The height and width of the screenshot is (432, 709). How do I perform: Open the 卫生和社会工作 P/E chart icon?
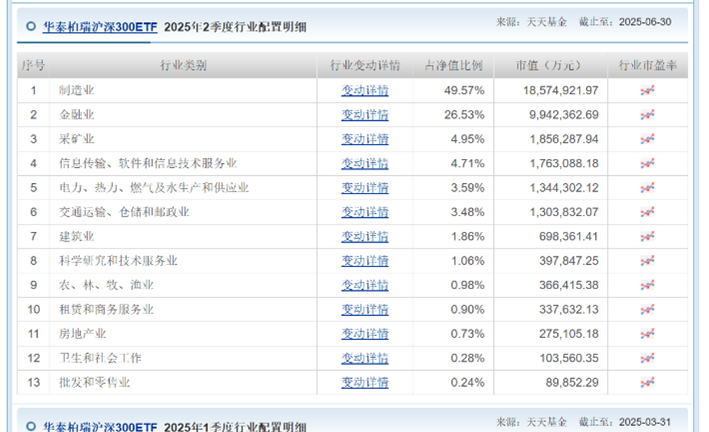(x=647, y=357)
